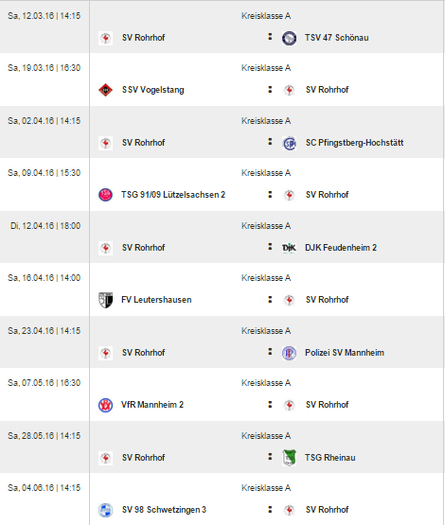Click the VfR Mannheim 2 club logo
Viewport: 445px width, 525px height.
(105, 405)
